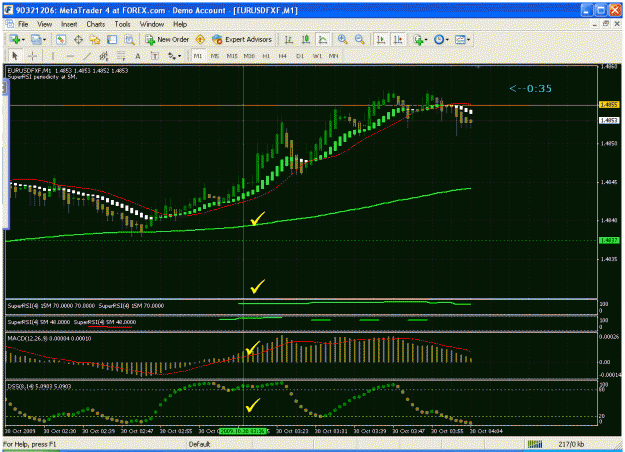This screenshot has width=625, height=452.
Task: Show the Market Watch window icon
Action: [61, 39]
